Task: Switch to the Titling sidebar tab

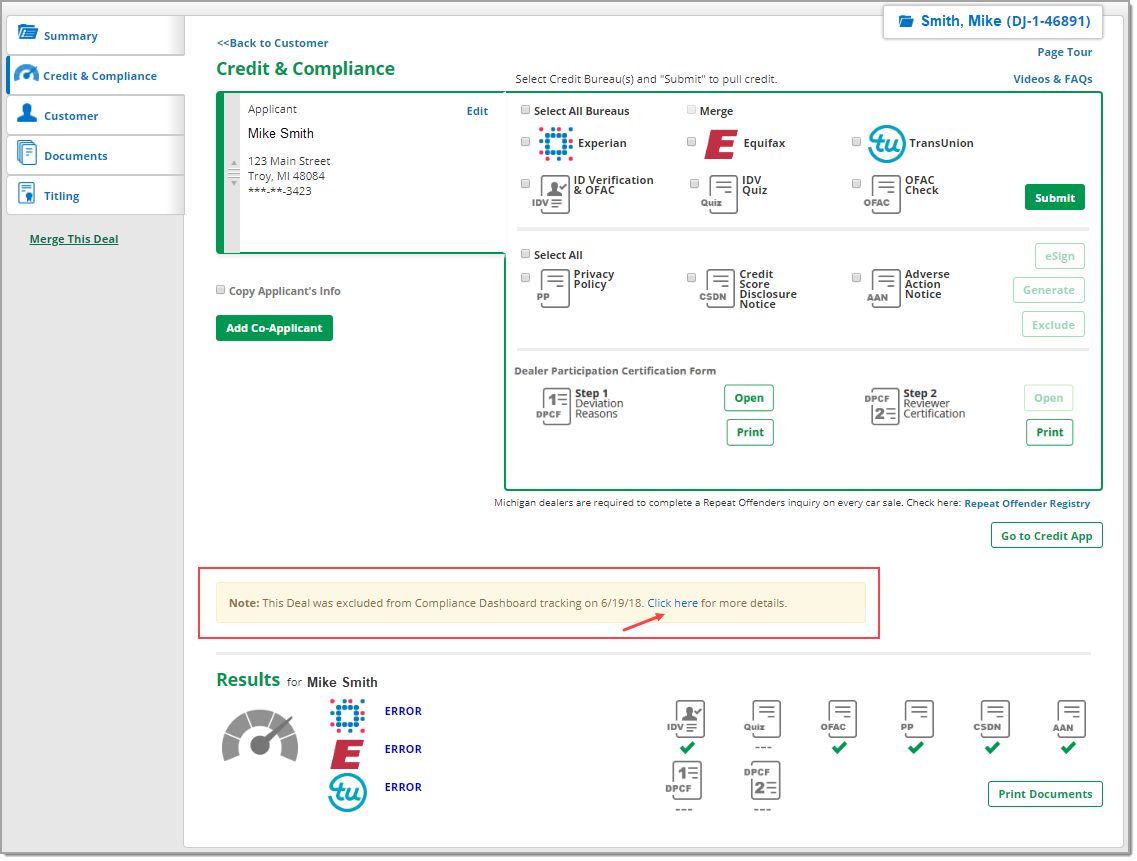Action: click(x=95, y=194)
